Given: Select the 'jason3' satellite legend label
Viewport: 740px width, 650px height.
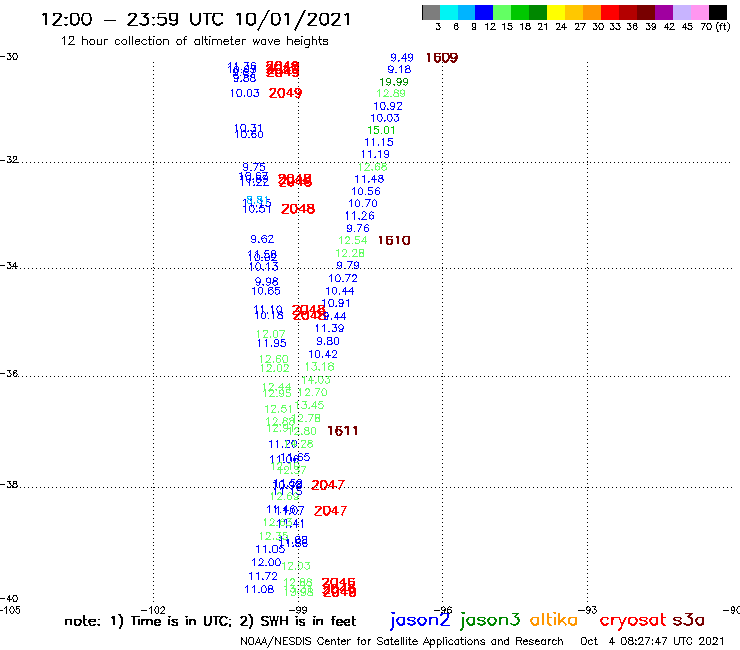Looking at the screenshot, I should (x=490, y=620).
